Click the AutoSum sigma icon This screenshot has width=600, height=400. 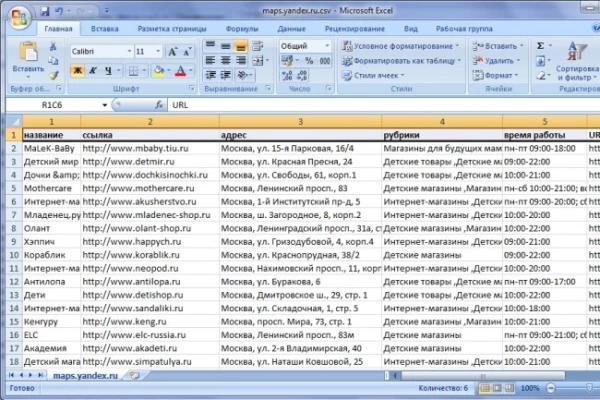pyautogui.click(x=541, y=46)
